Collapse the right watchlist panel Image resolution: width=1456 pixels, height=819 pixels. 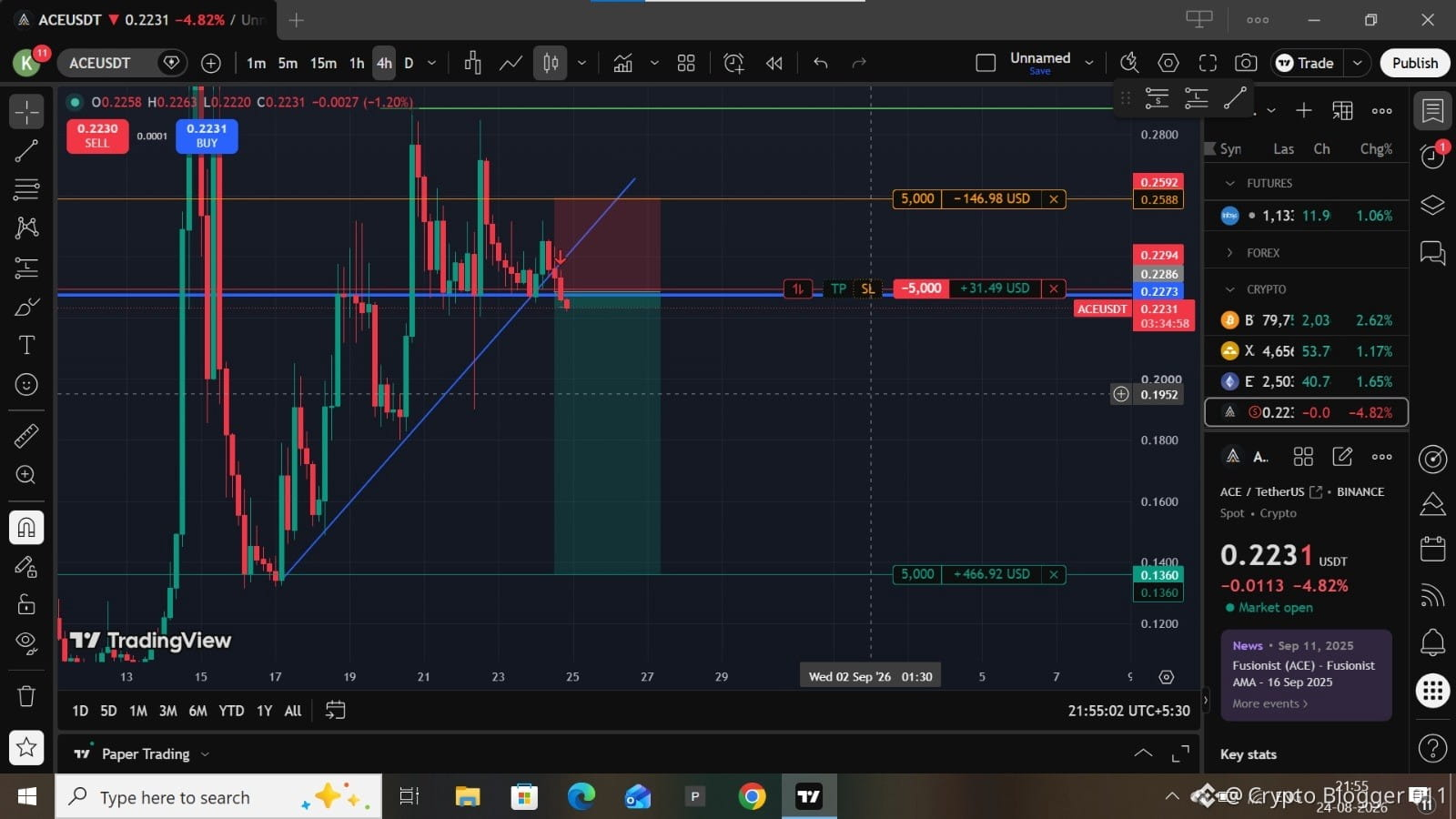pyautogui.click(x=1206, y=700)
